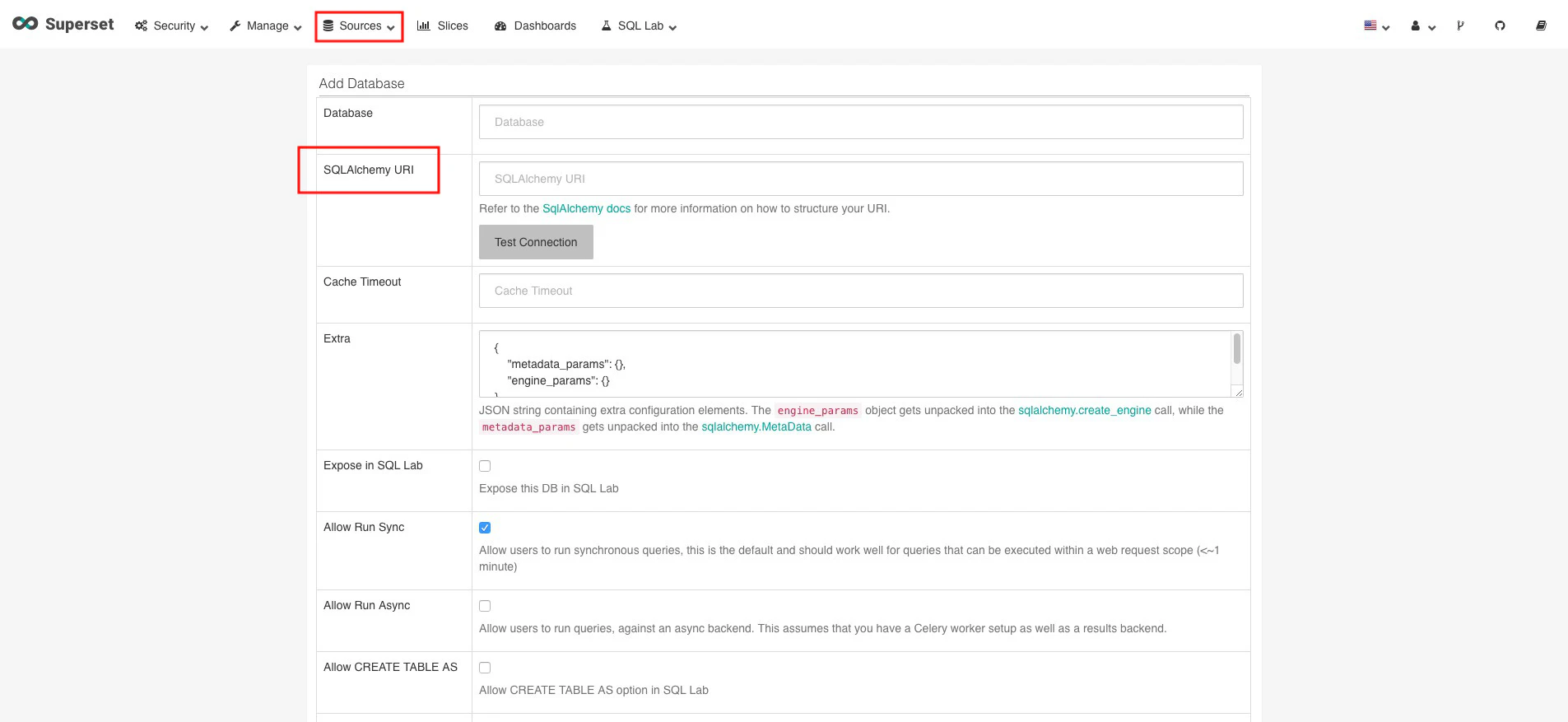
Task: Focus the Database name input field
Action: 861,122
